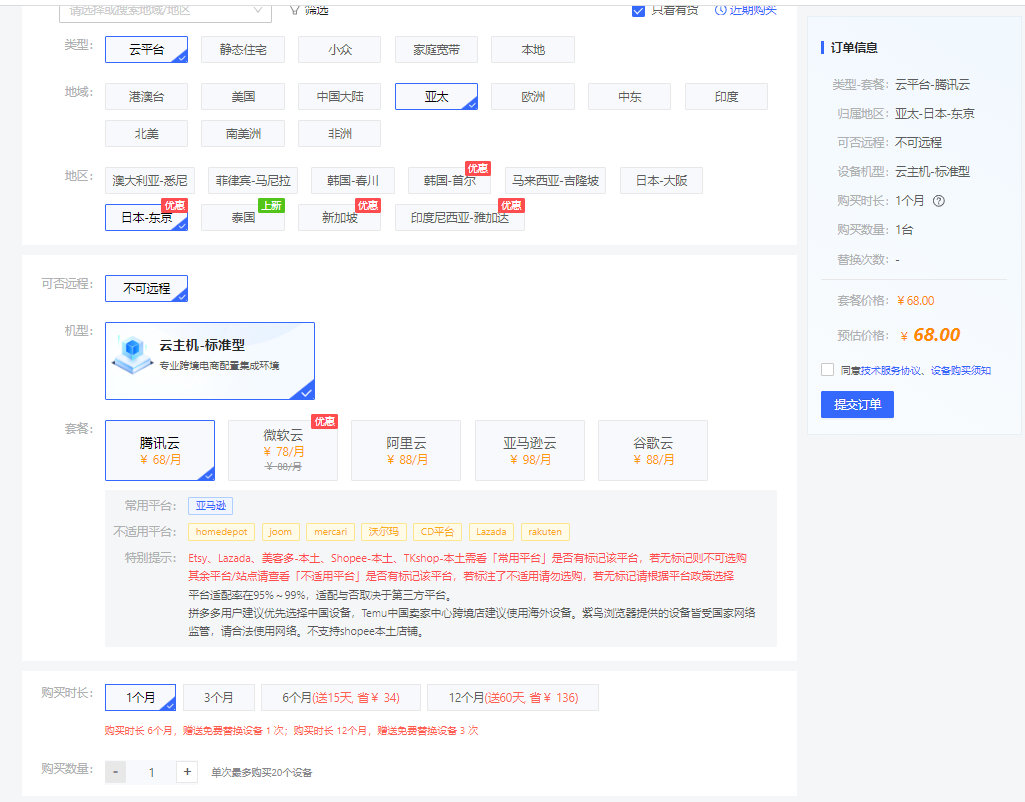Select 新加坡 area
This screenshot has width=1025, height=802.
point(340,218)
